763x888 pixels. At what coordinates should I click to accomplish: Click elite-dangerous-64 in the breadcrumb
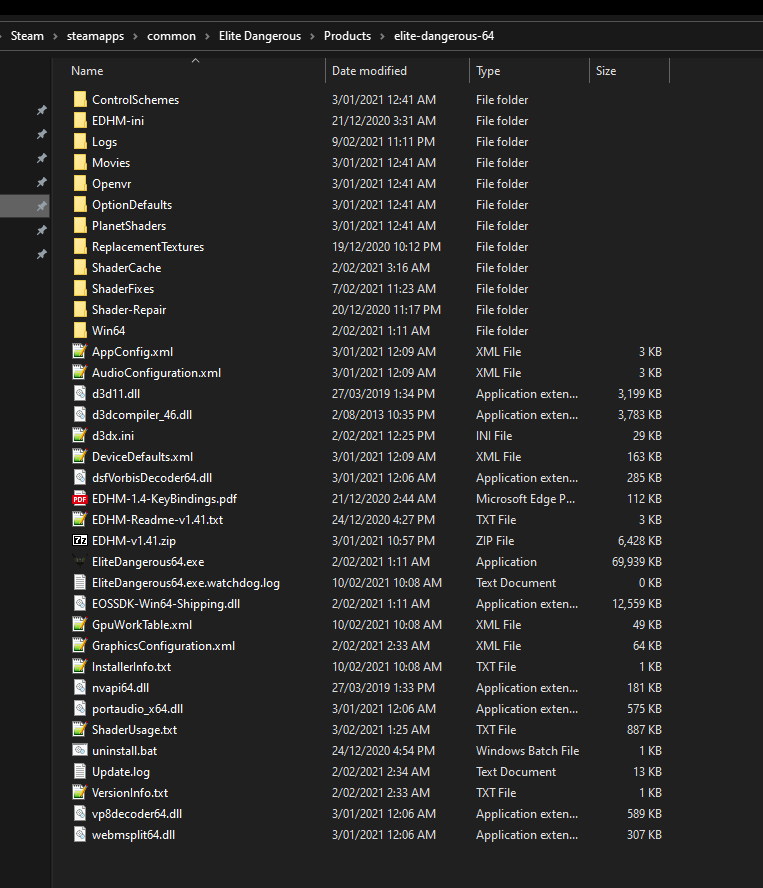pos(444,36)
